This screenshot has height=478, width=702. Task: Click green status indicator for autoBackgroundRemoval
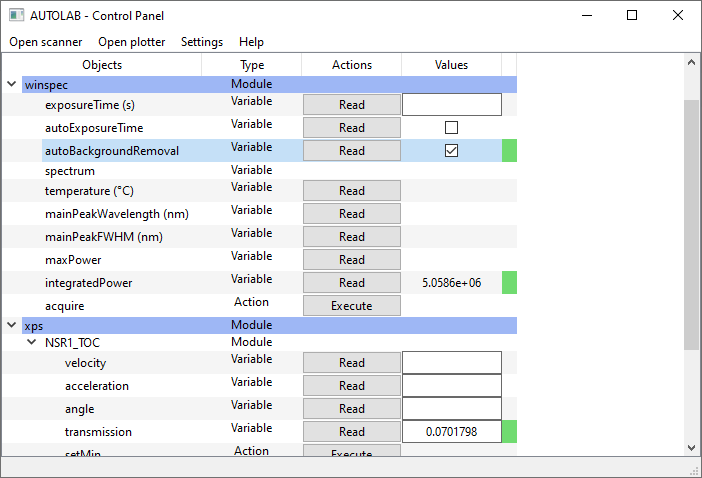[509, 150]
